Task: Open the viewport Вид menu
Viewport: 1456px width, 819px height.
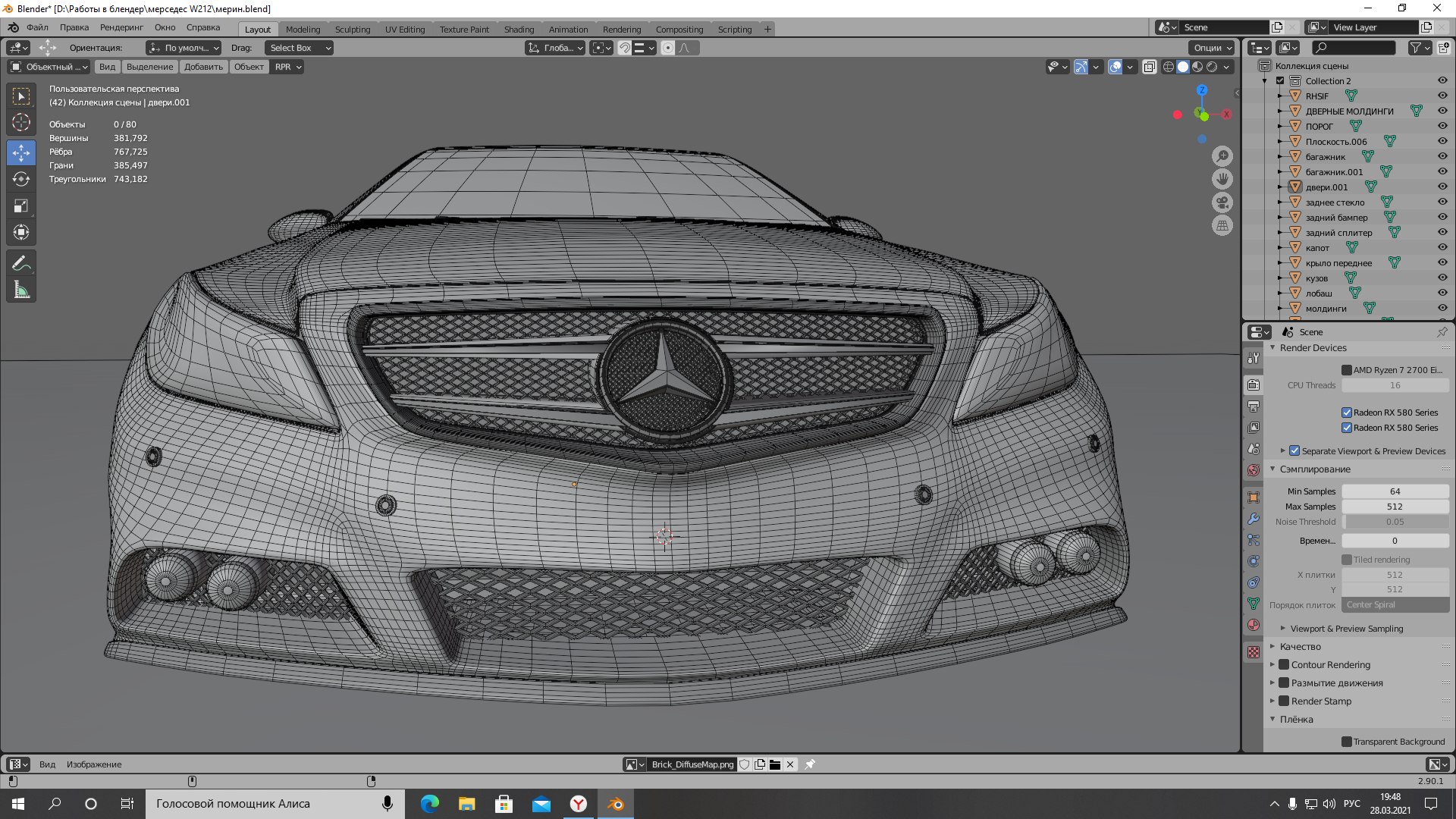Action: (108, 67)
